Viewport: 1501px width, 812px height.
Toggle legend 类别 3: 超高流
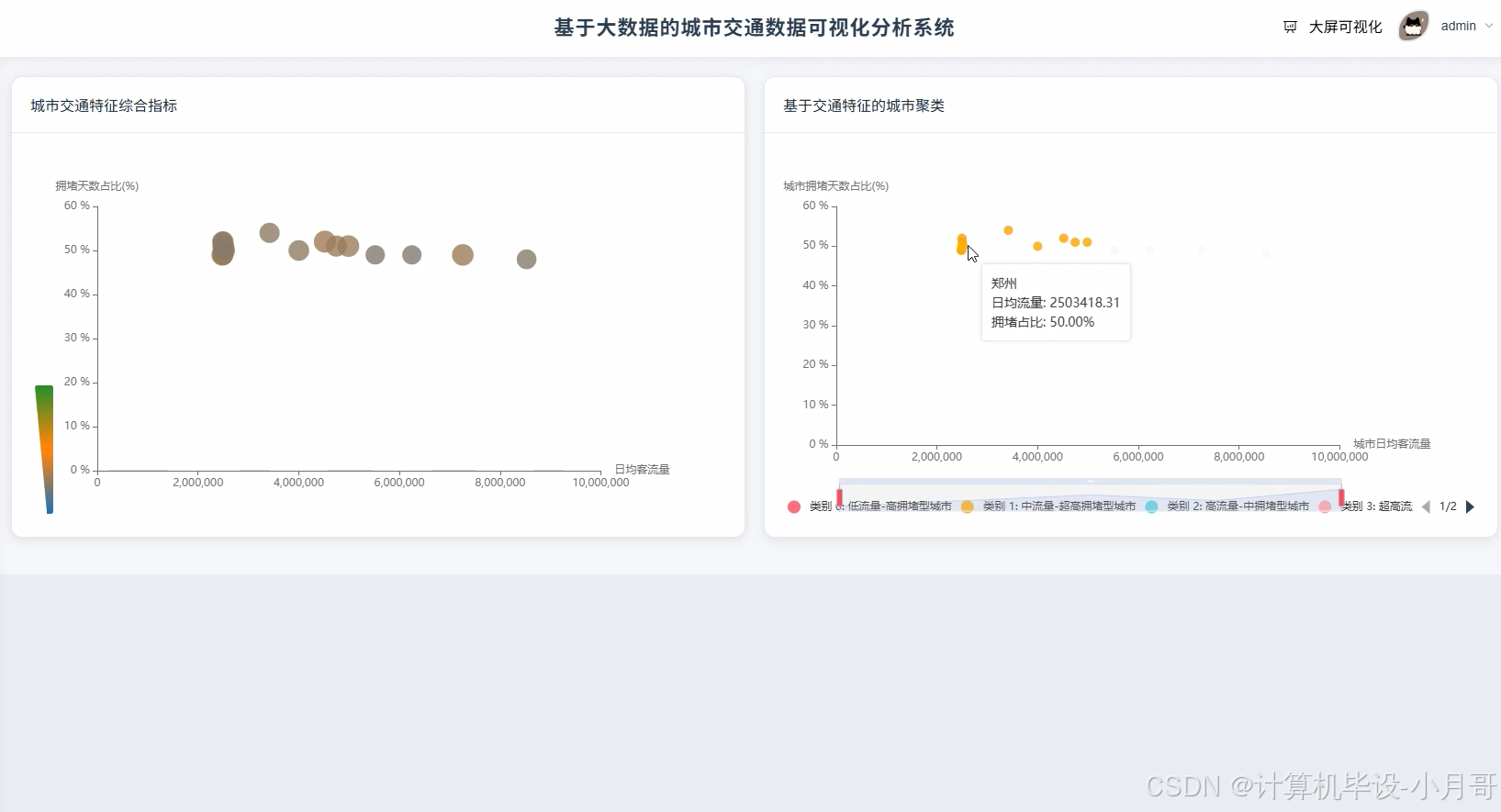tap(1366, 506)
